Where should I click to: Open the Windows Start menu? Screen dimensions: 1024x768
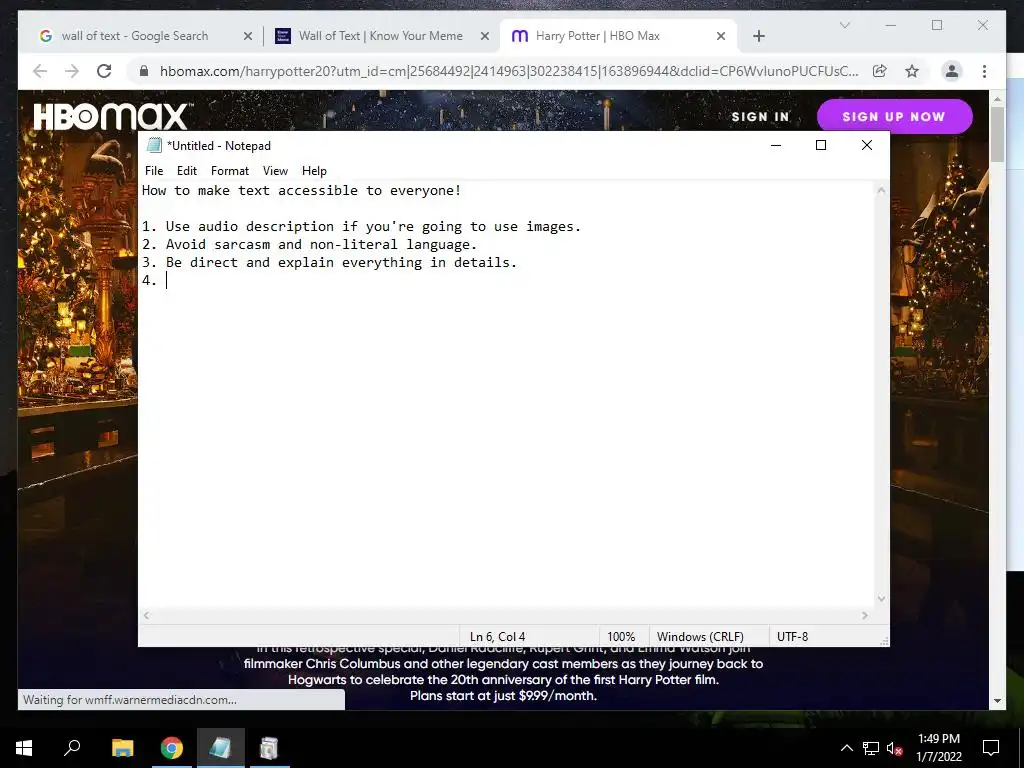[x=24, y=748]
